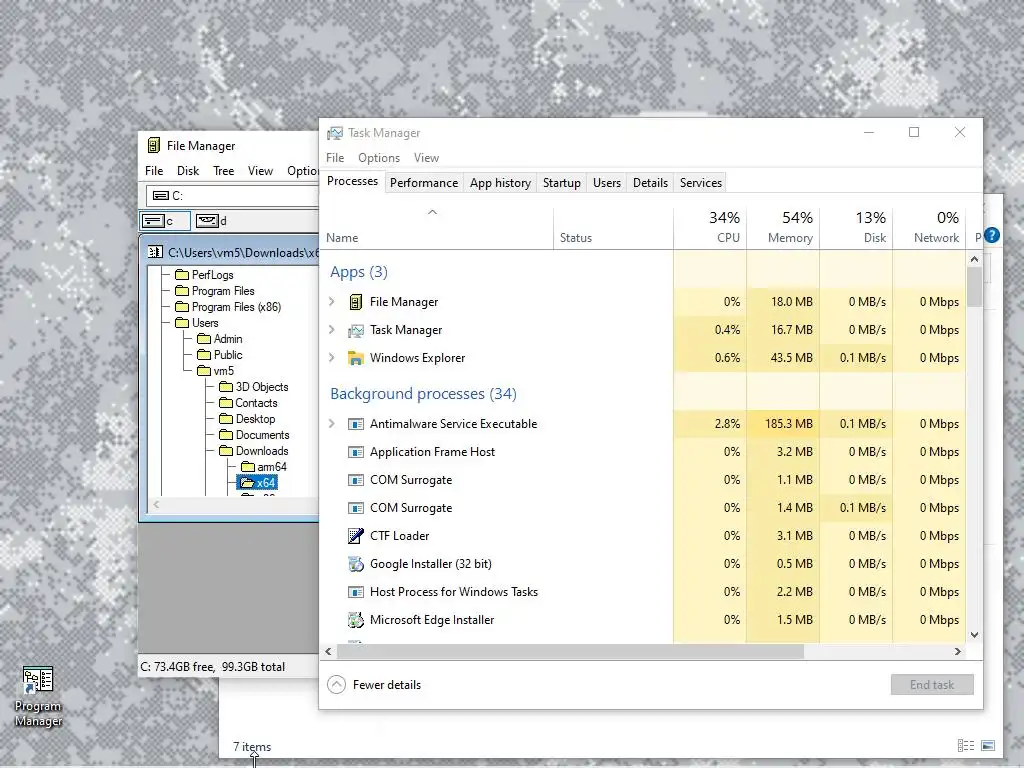This screenshot has width=1024, height=768.
Task: Select the x64 folder in tree
Action: pyautogui.click(x=258, y=483)
